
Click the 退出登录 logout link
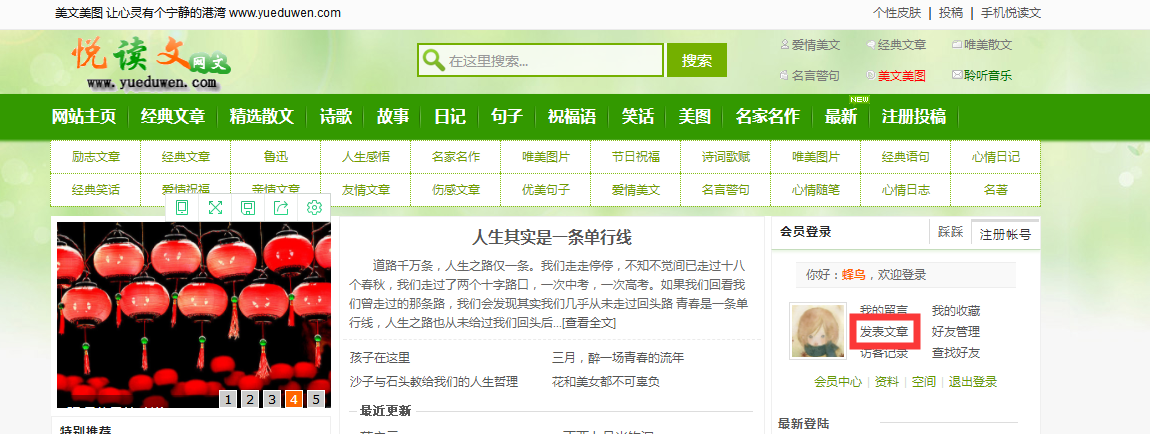(x=972, y=381)
